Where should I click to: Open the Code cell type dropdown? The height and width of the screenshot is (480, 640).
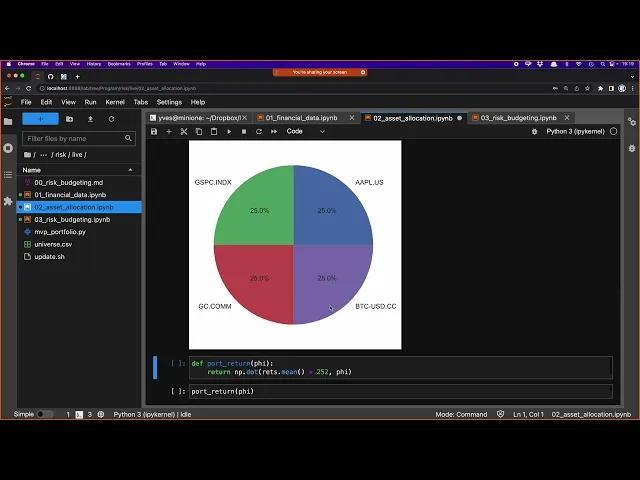(306, 131)
